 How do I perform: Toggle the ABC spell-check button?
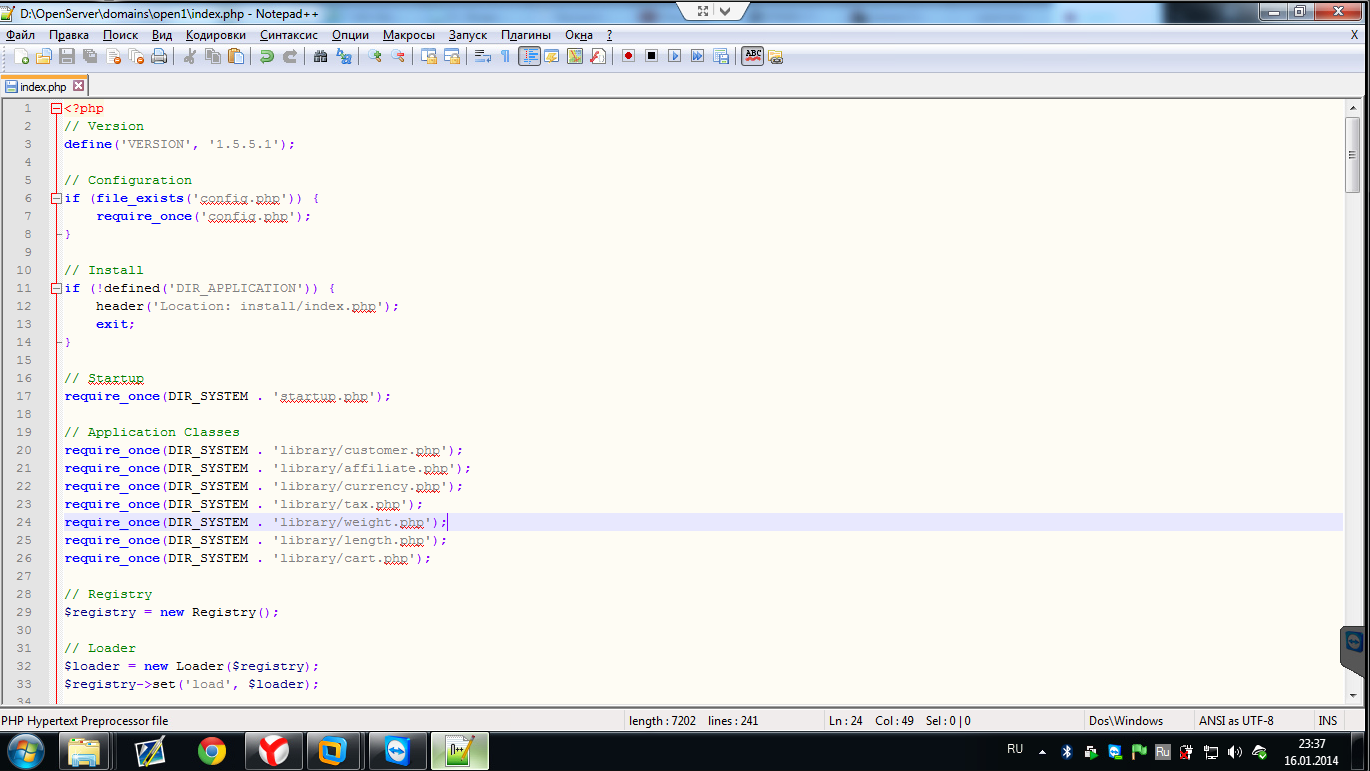[752, 56]
